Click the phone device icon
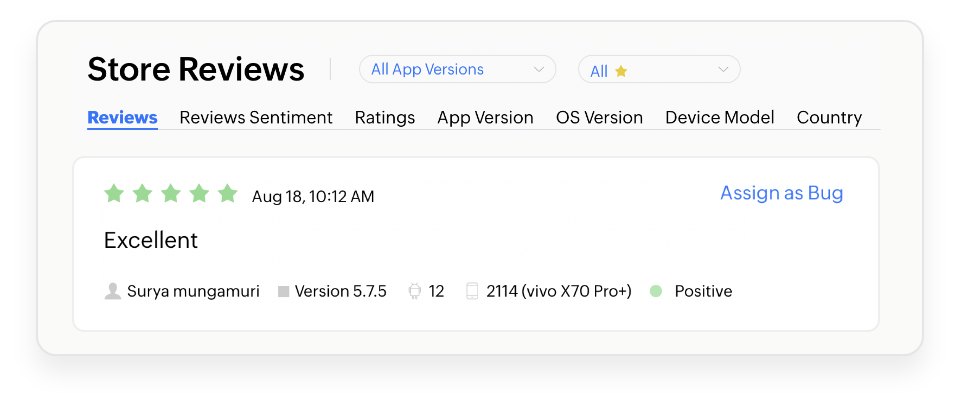The width and height of the screenshot is (960, 408). (x=472, y=292)
